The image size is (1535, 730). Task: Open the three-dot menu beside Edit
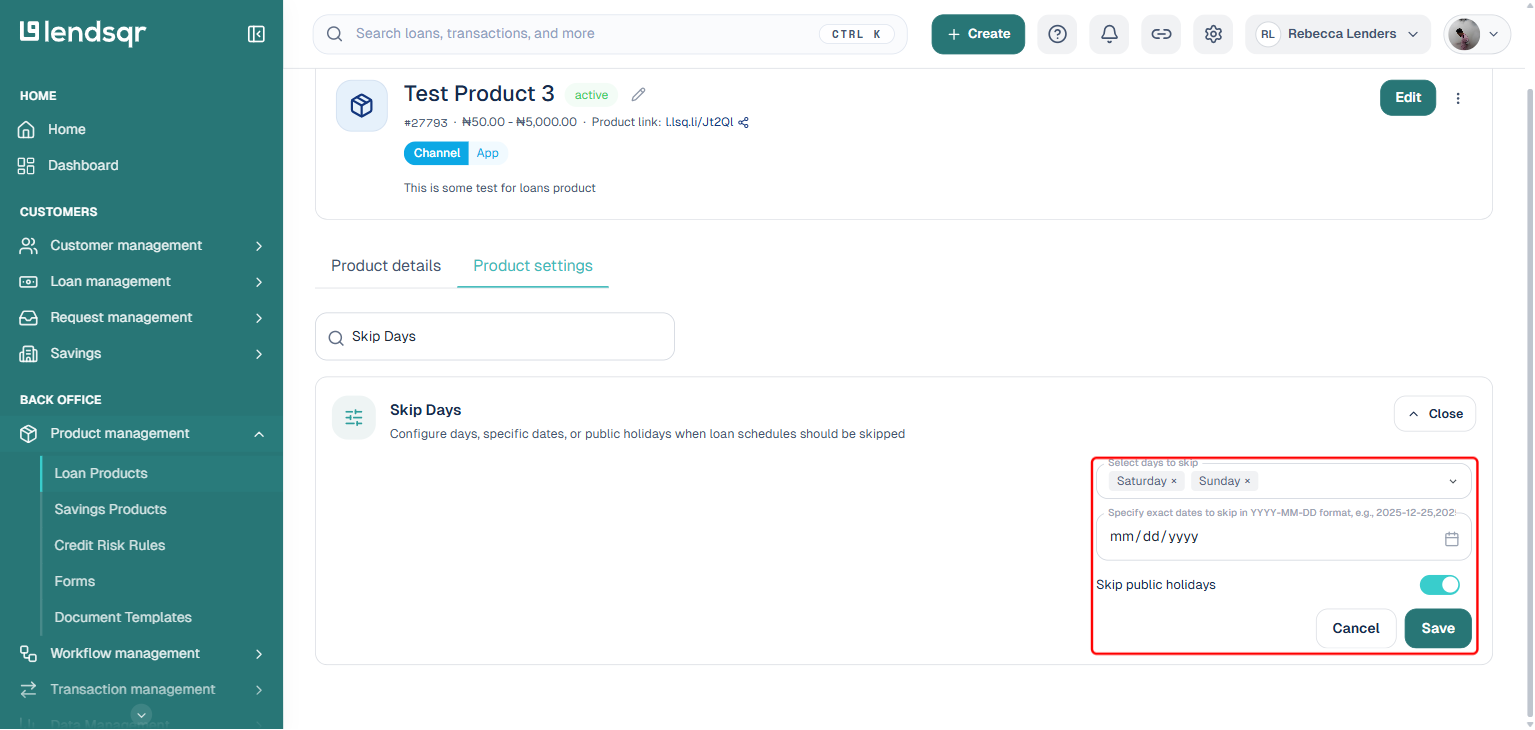(1458, 98)
